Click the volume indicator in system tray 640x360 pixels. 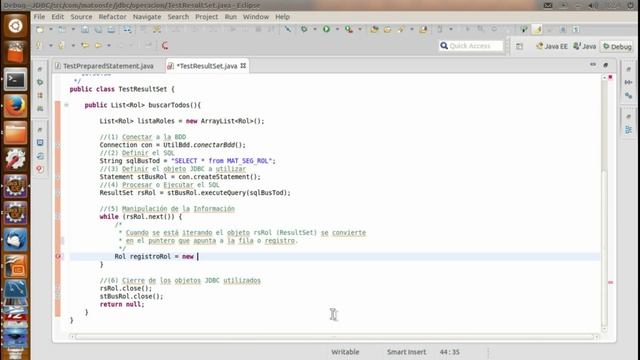coord(593,5)
